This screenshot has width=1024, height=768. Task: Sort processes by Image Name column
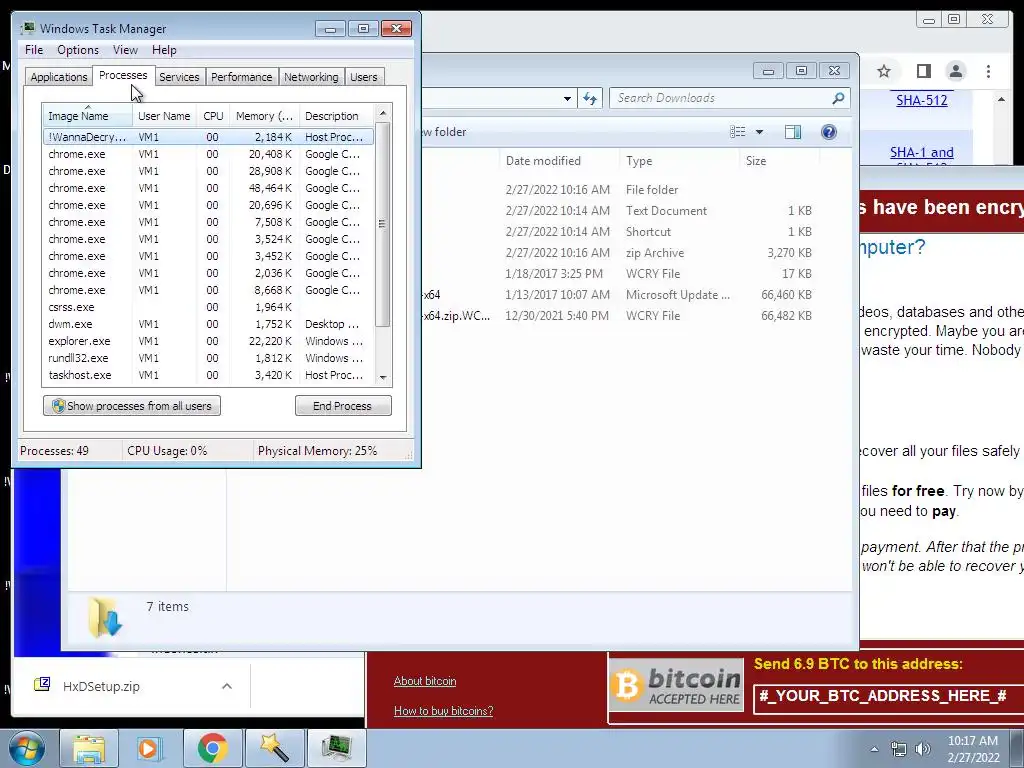pyautogui.click(x=88, y=116)
